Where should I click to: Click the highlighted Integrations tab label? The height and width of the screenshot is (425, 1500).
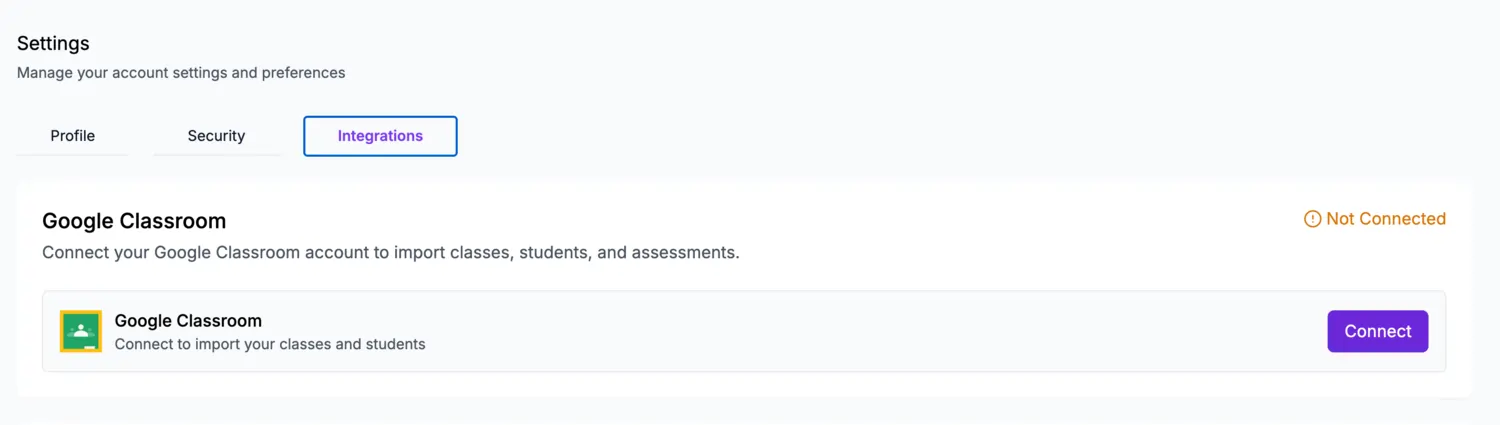380,136
